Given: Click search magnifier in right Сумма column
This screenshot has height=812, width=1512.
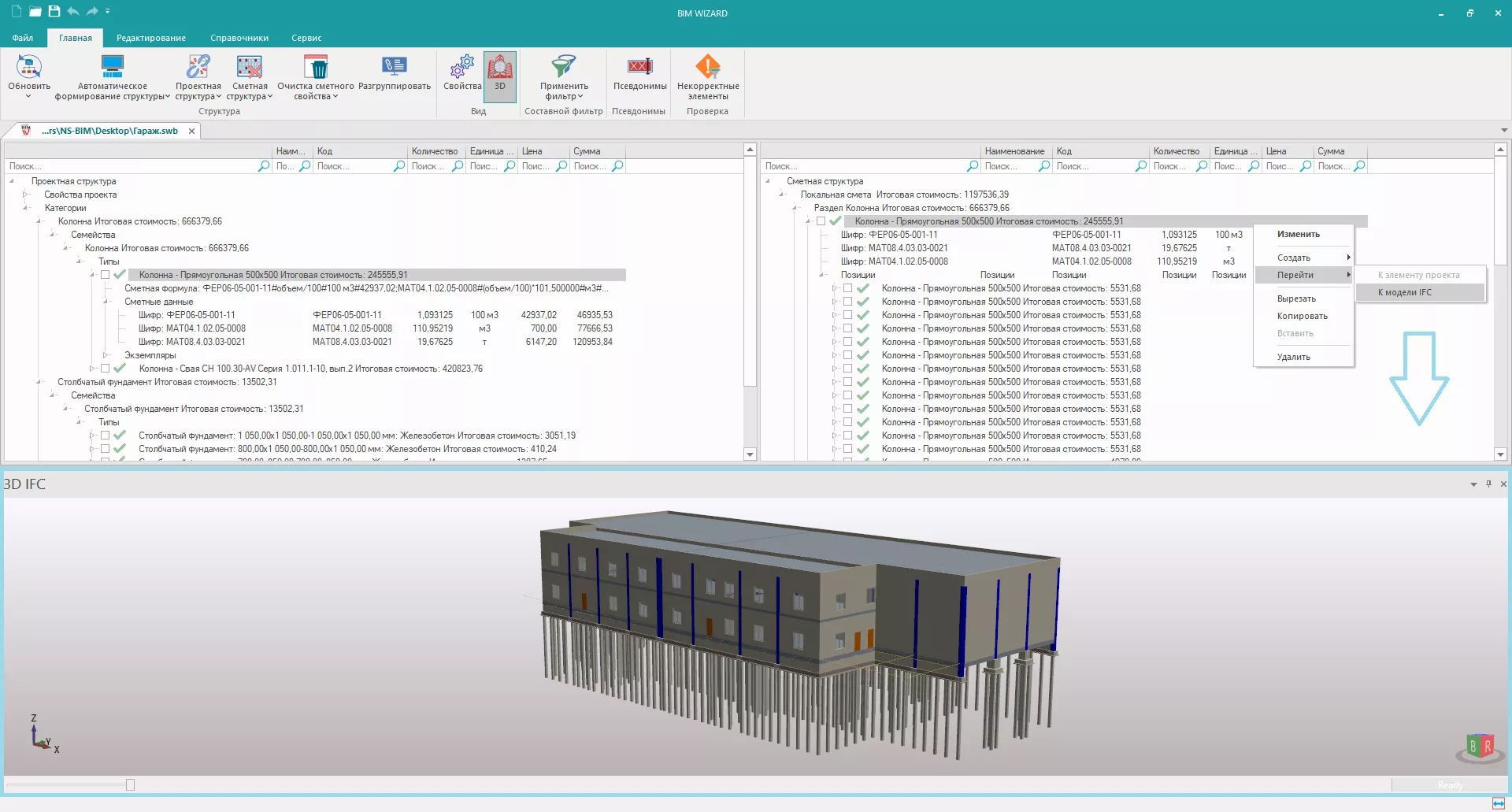Looking at the screenshot, I should pyautogui.click(x=1359, y=166).
